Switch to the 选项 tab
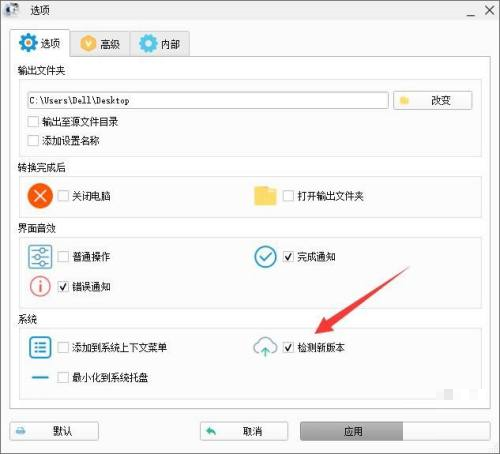 40,43
